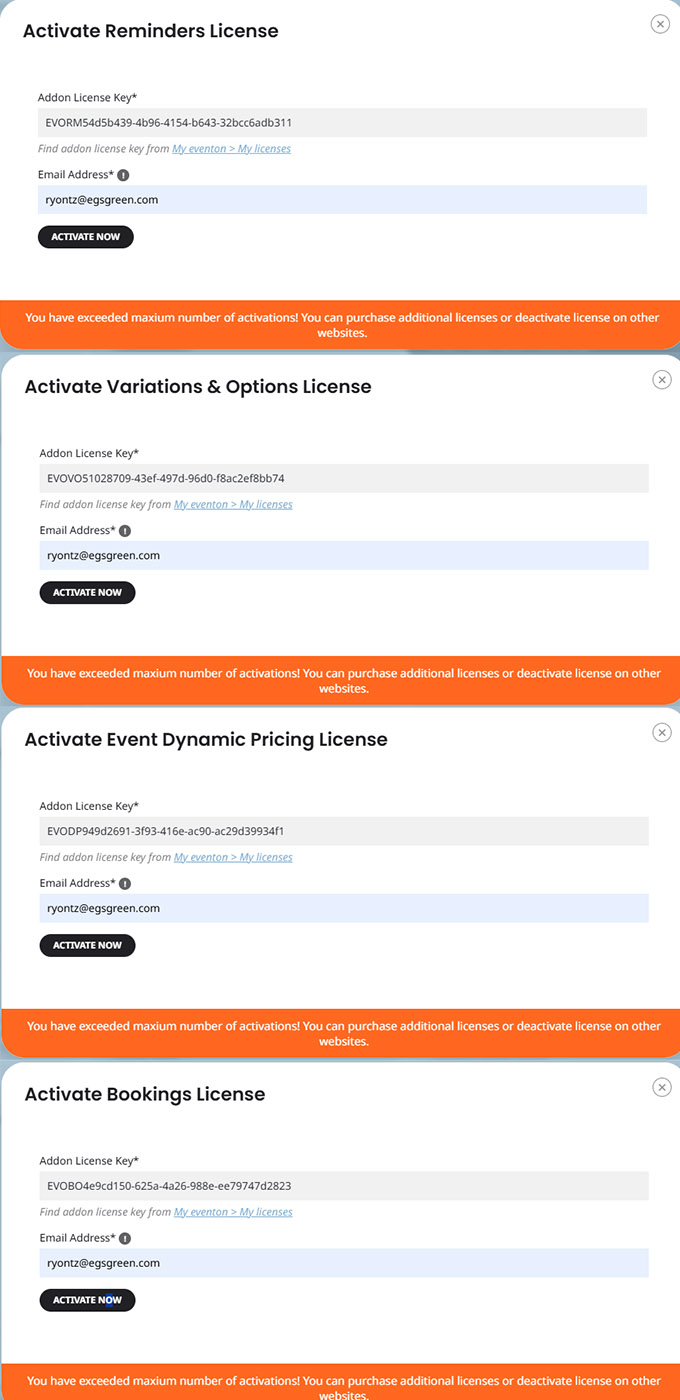Close the Variations & Options License dialog
This screenshot has width=680, height=1400.
click(x=661, y=379)
